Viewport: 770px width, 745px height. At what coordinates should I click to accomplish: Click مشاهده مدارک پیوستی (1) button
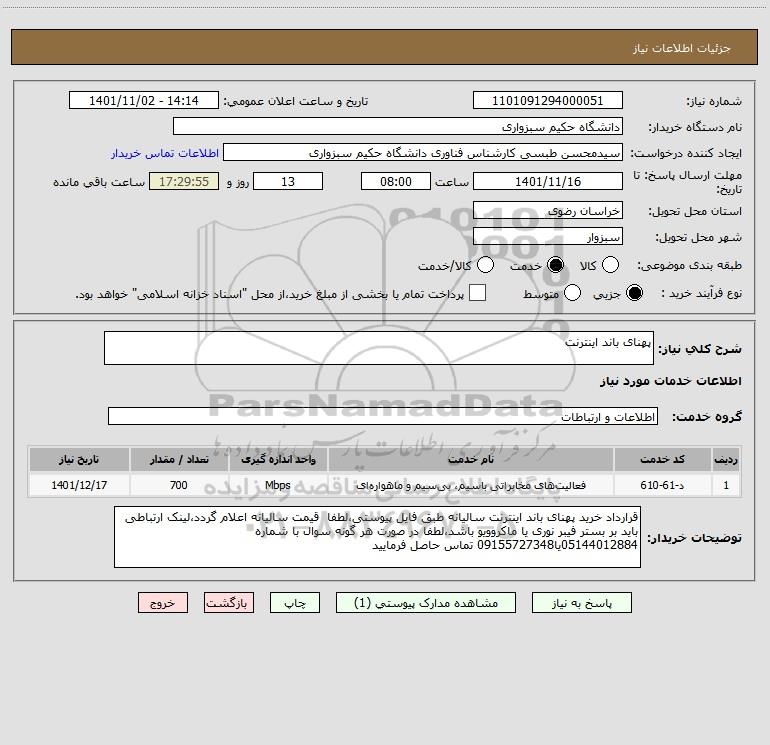[x=426, y=603]
